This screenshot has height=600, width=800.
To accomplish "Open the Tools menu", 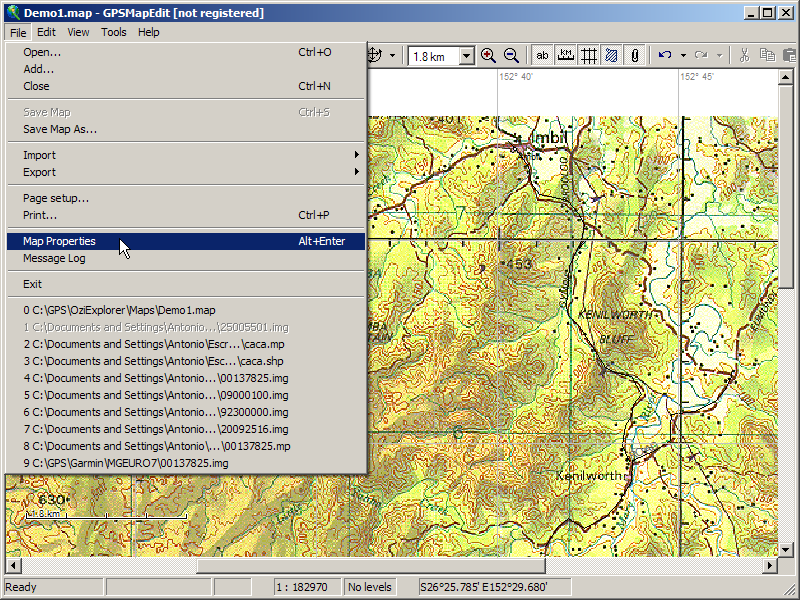I will click(114, 32).
